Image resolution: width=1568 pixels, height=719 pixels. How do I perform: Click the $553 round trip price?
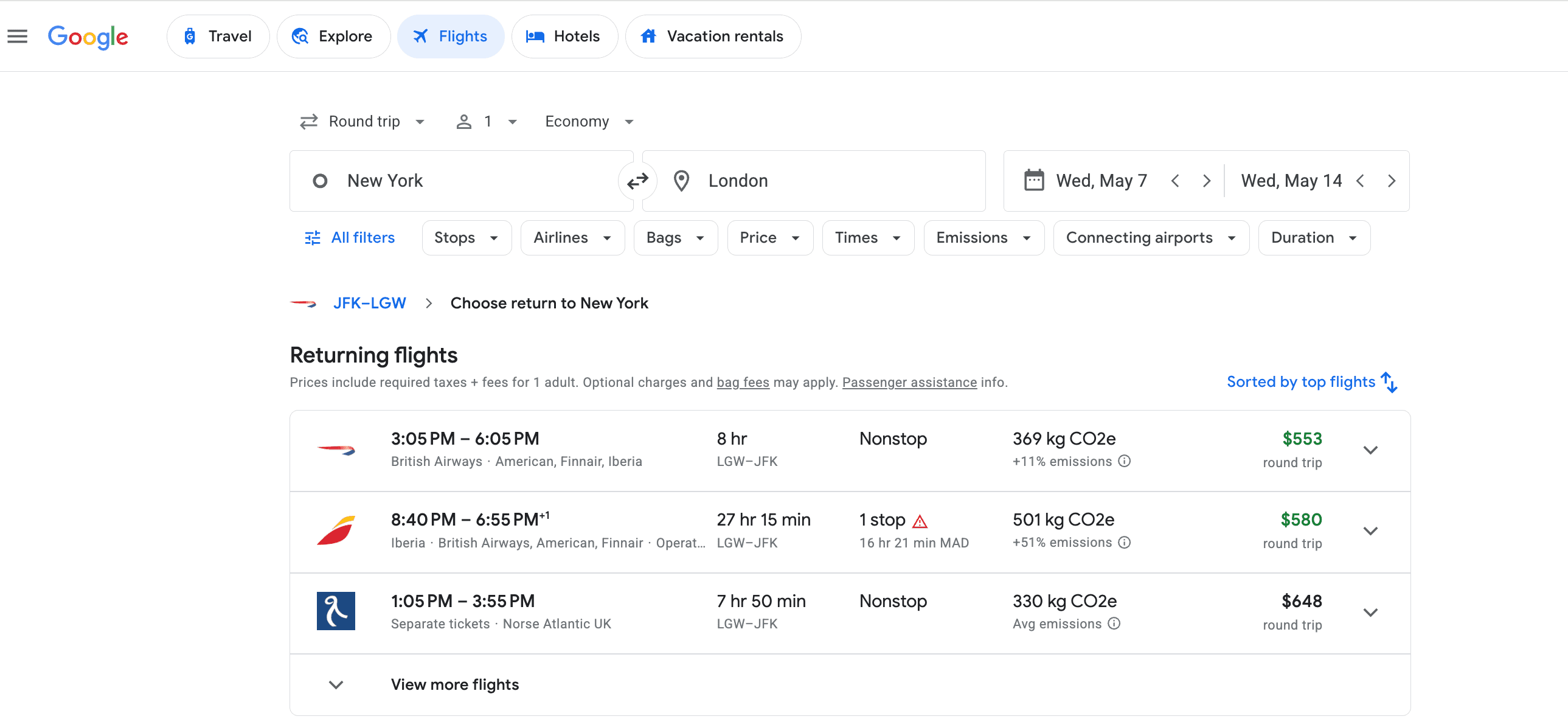(1302, 439)
